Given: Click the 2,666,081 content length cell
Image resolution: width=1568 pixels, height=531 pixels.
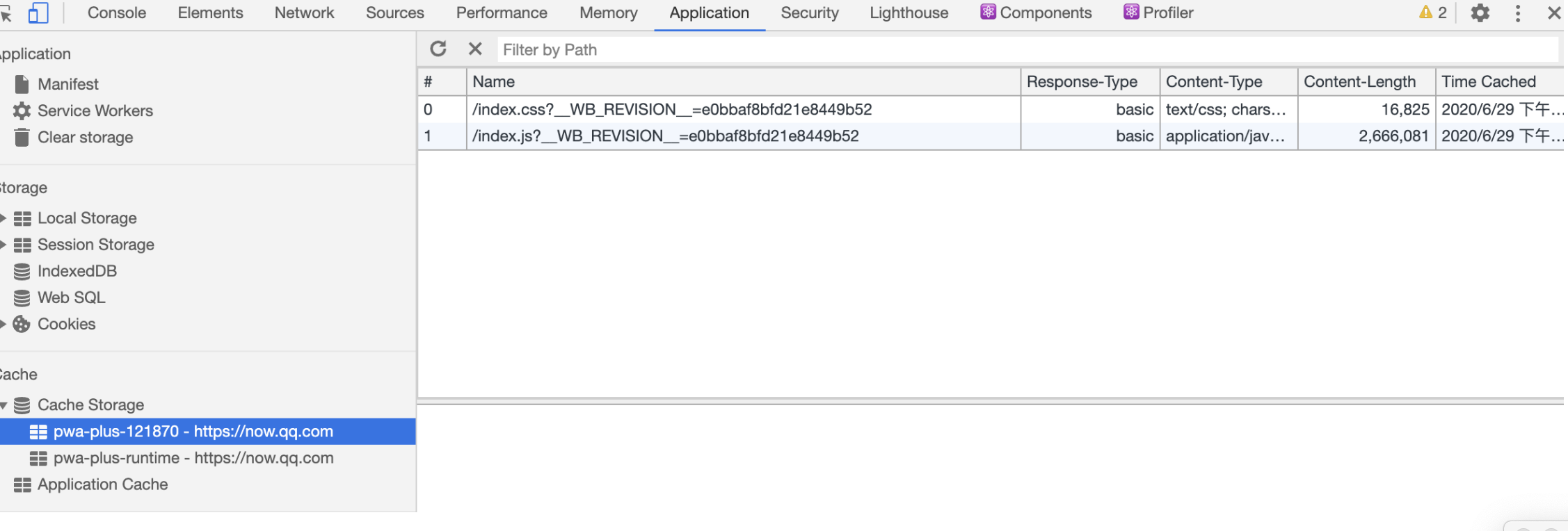Looking at the screenshot, I should click(1366, 136).
